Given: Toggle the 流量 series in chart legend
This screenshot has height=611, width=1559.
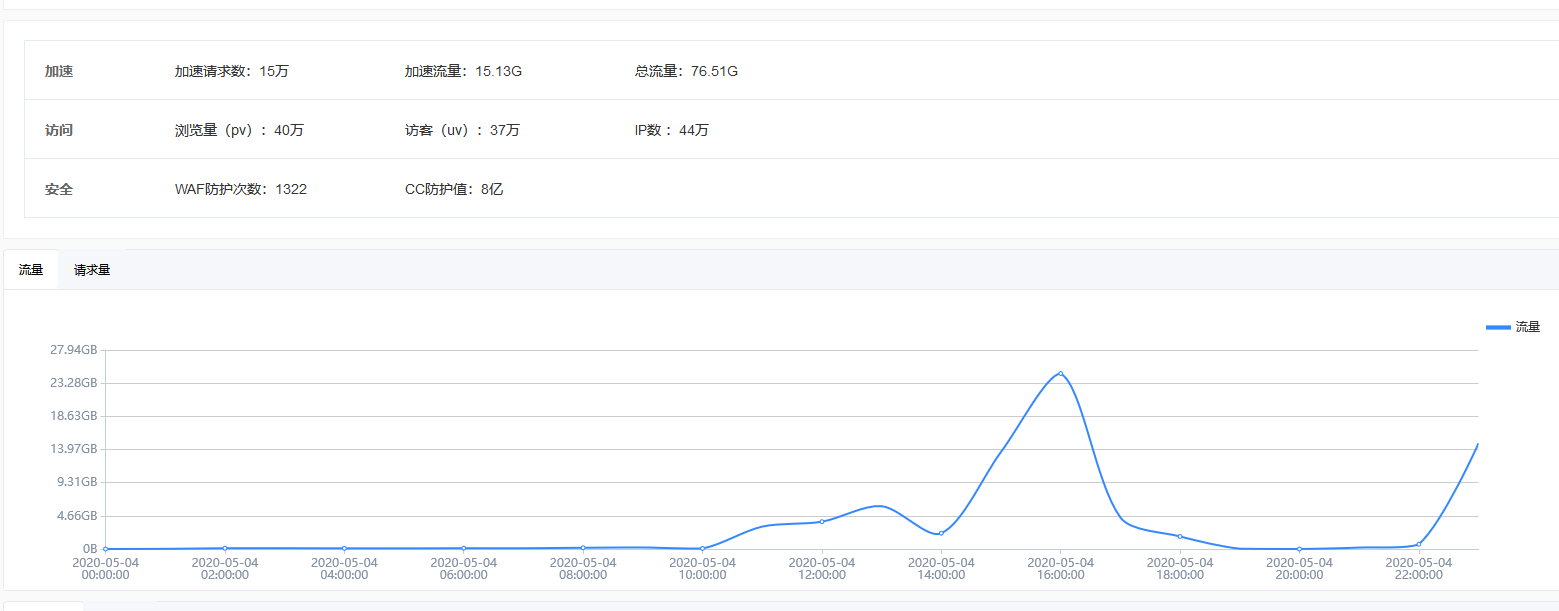Looking at the screenshot, I should pos(1513,327).
